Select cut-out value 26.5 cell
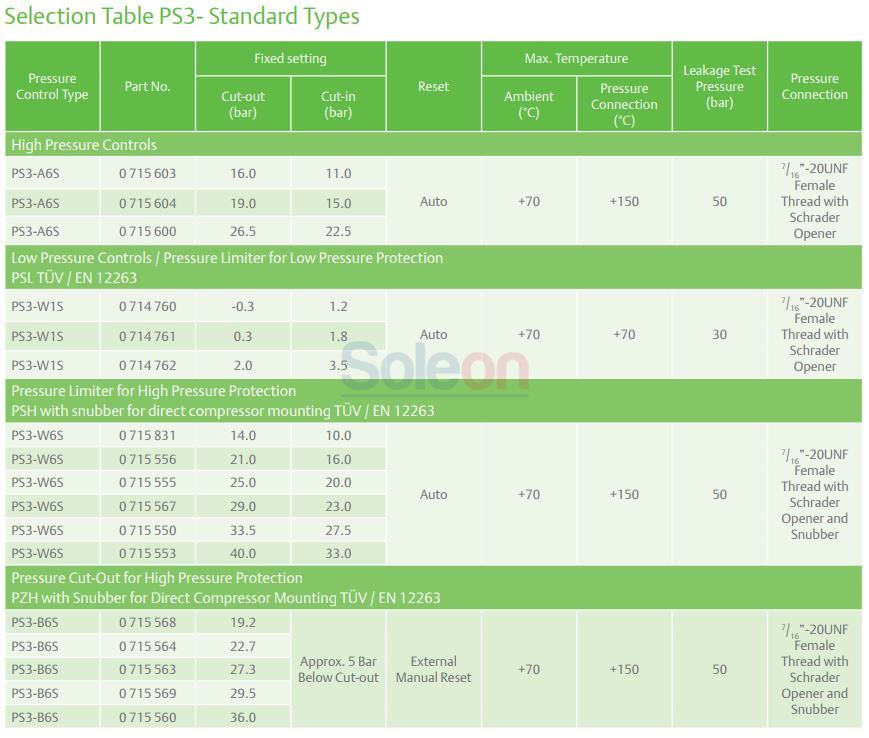The image size is (869, 738). tap(243, 231)
